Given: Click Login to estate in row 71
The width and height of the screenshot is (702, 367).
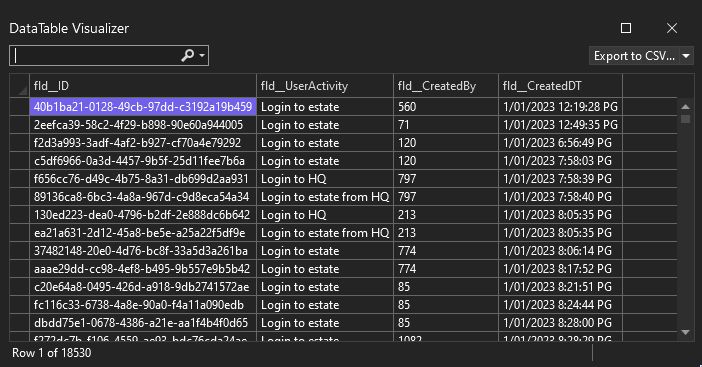Looking at the screenshot, I should (325, 125).
